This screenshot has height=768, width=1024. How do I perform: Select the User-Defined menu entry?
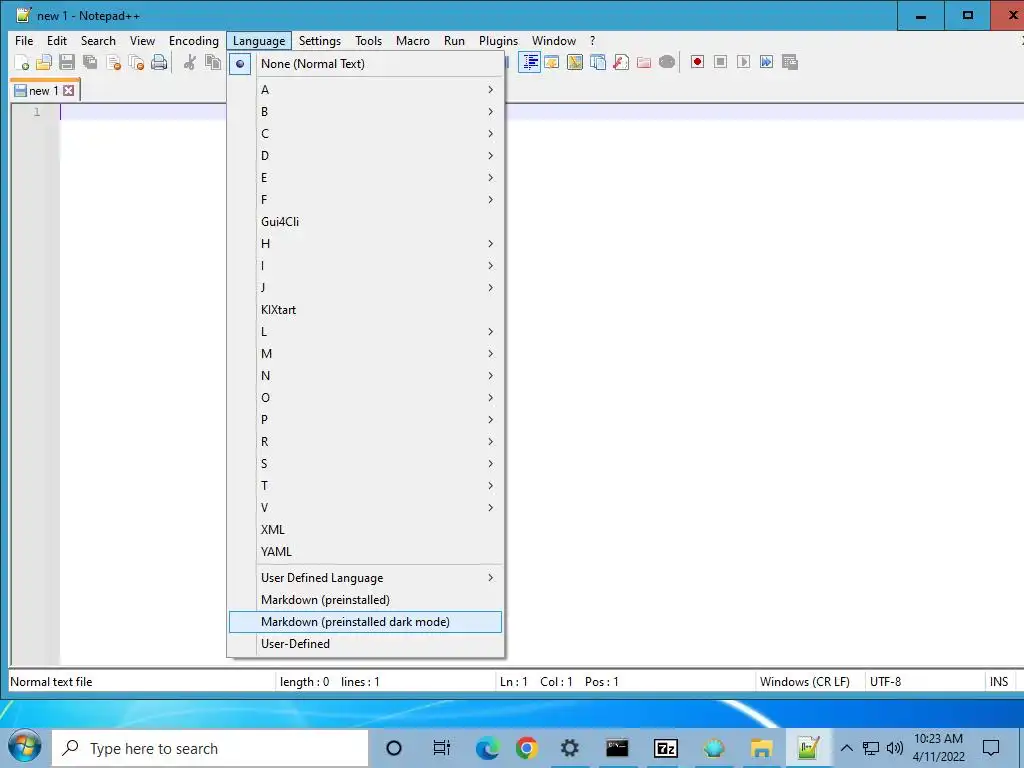point(366,644)
